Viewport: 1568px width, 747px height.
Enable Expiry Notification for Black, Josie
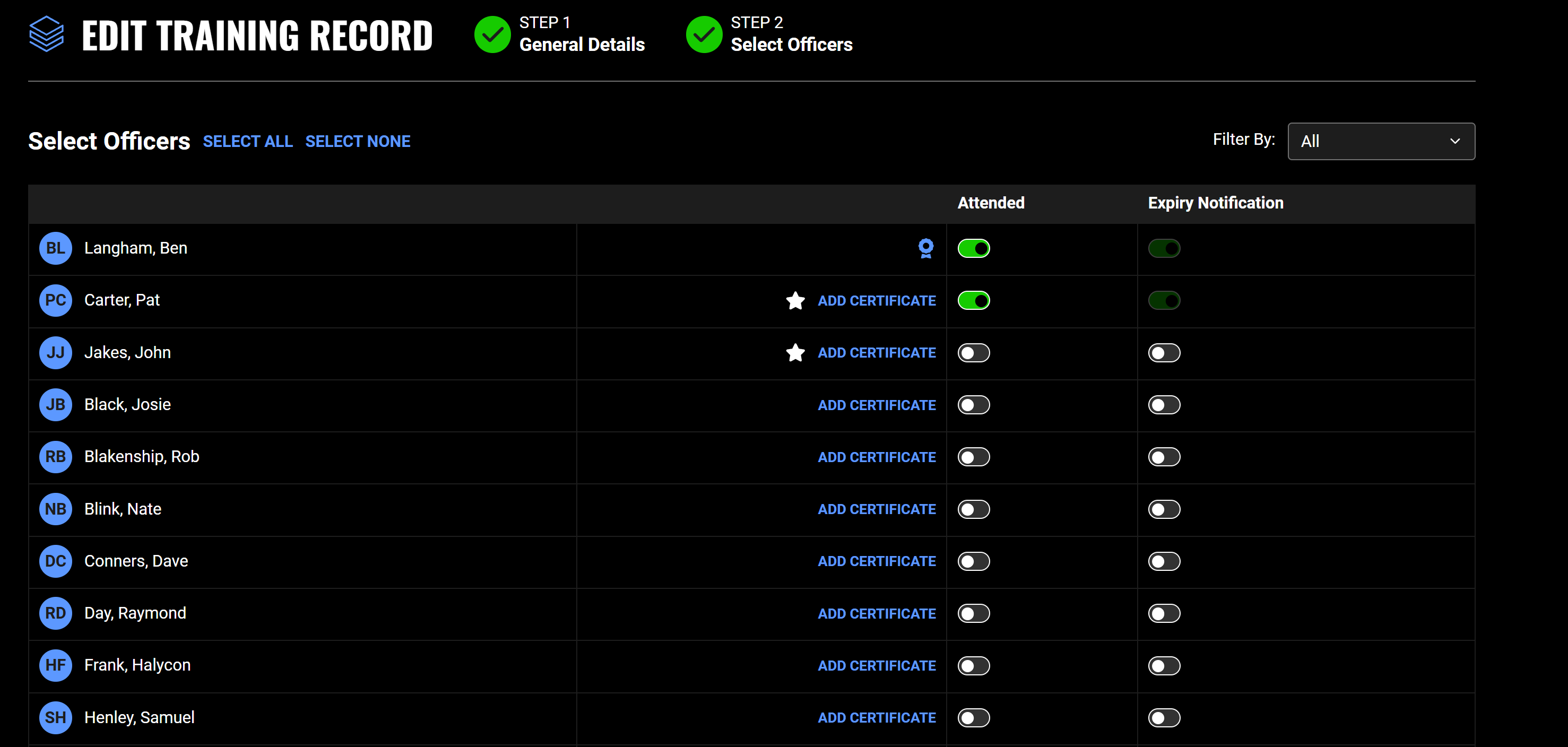(1164, 405)
